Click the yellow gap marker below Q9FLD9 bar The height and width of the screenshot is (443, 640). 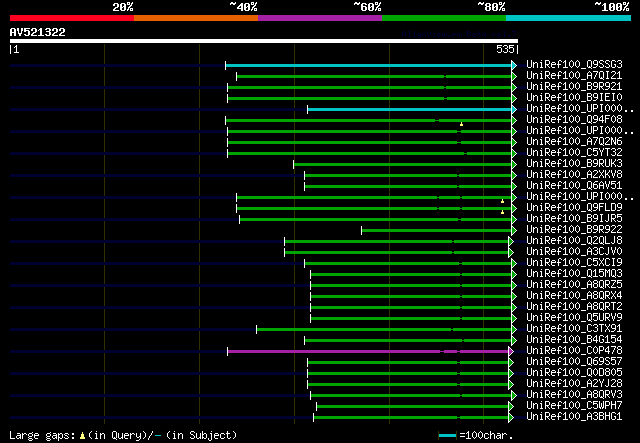pos(502,212)
